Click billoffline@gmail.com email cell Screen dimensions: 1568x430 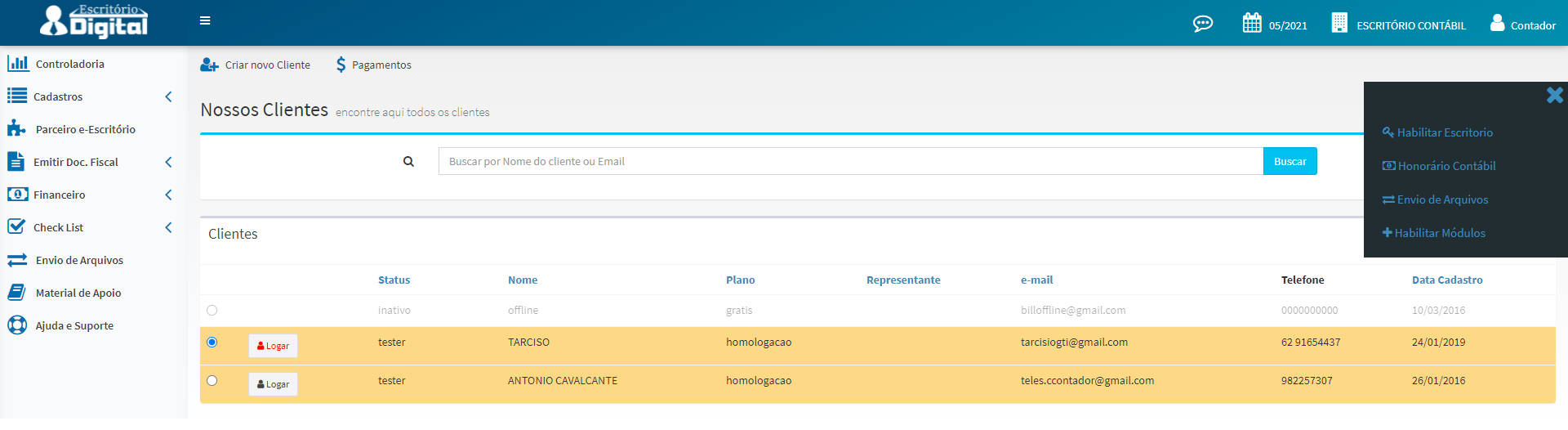[1073, 311]
